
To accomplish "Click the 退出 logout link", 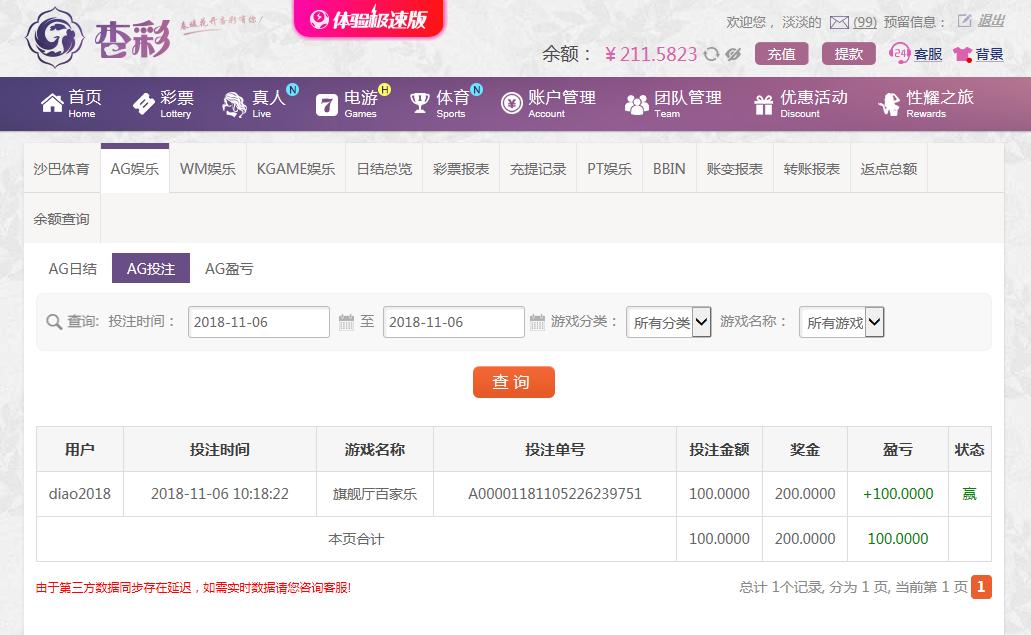I will (x=991, y=21).
